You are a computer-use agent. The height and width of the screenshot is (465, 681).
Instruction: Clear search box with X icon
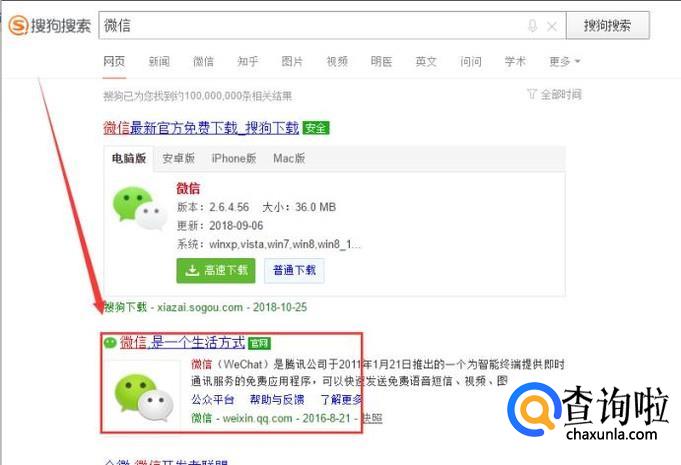click(x=552, y=26)
